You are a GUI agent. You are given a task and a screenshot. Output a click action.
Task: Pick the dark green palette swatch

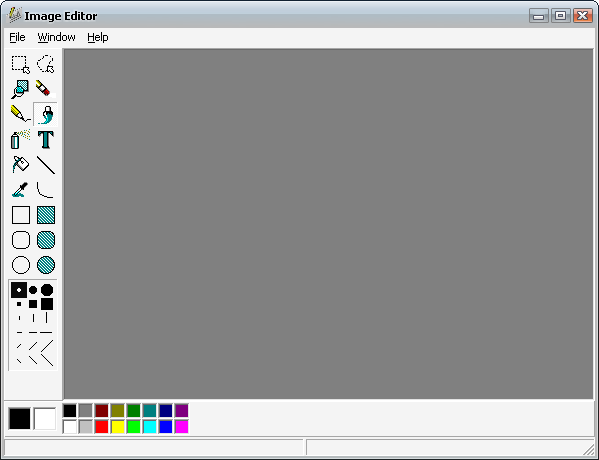pyautogui.click(x=134, y=411)
